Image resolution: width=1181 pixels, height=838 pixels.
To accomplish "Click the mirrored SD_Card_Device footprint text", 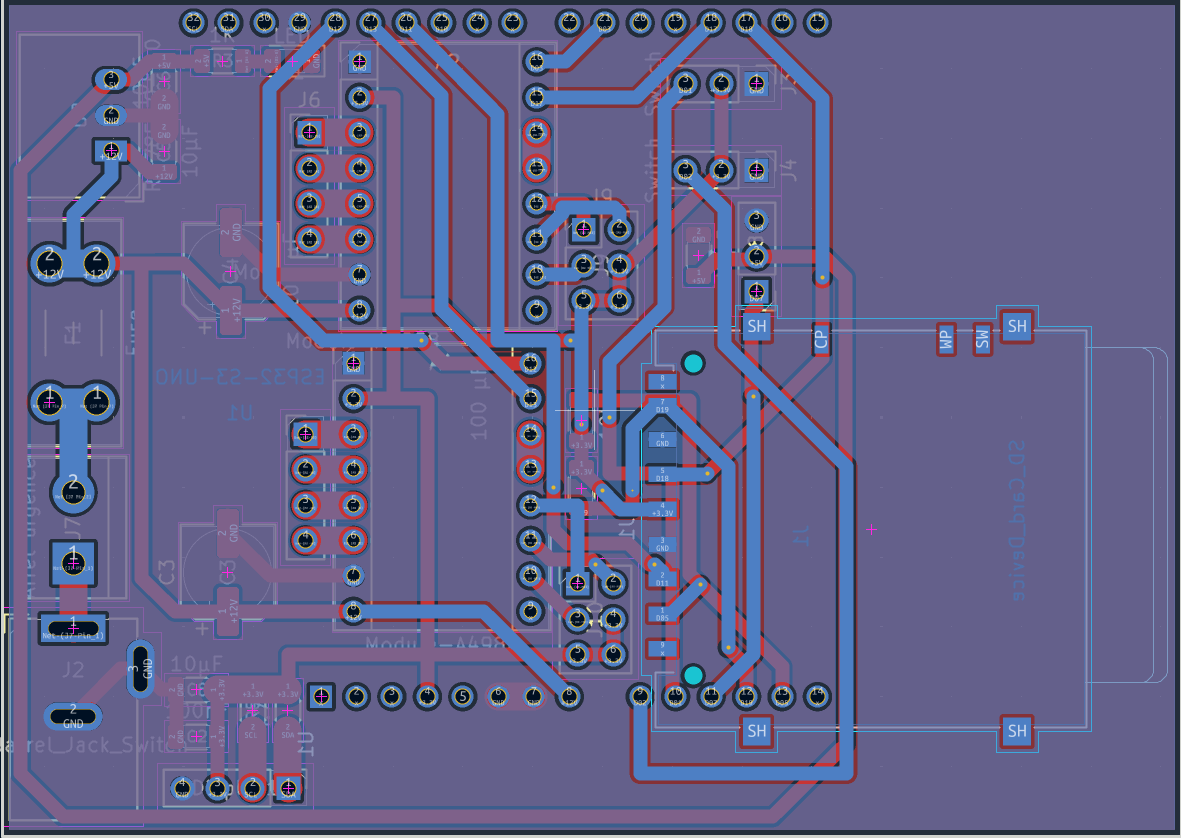I will pyautogui.click(x=1016, y=520).
